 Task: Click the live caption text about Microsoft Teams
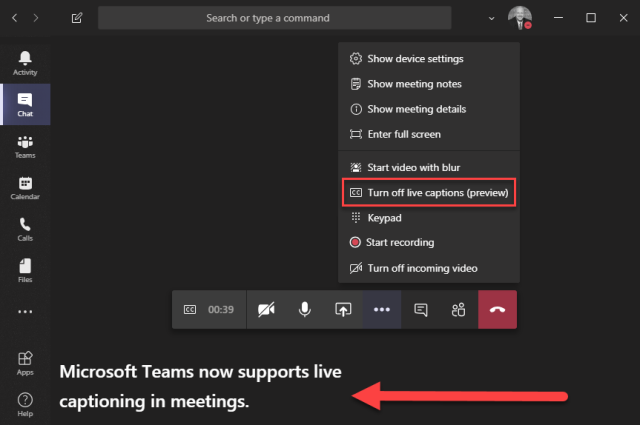click(200, 386)
